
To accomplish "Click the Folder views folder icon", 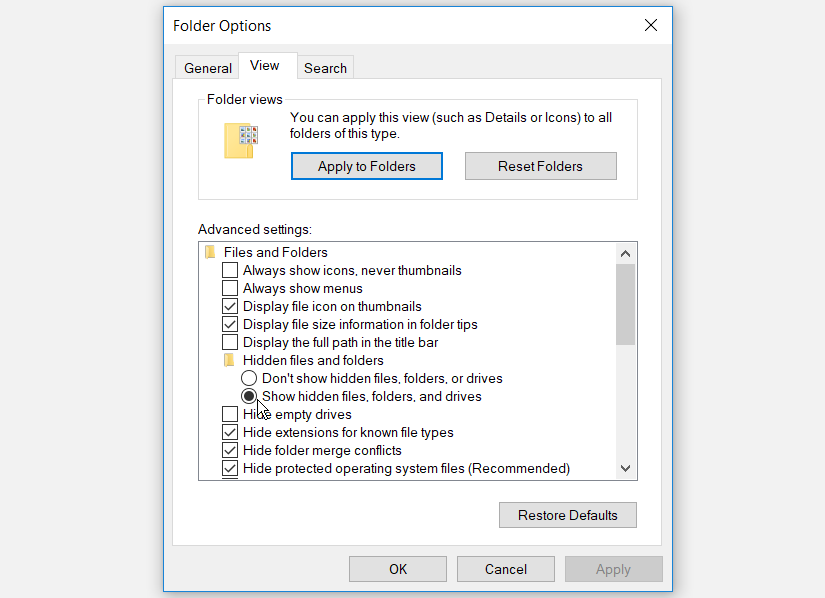I will coord(241,140).
